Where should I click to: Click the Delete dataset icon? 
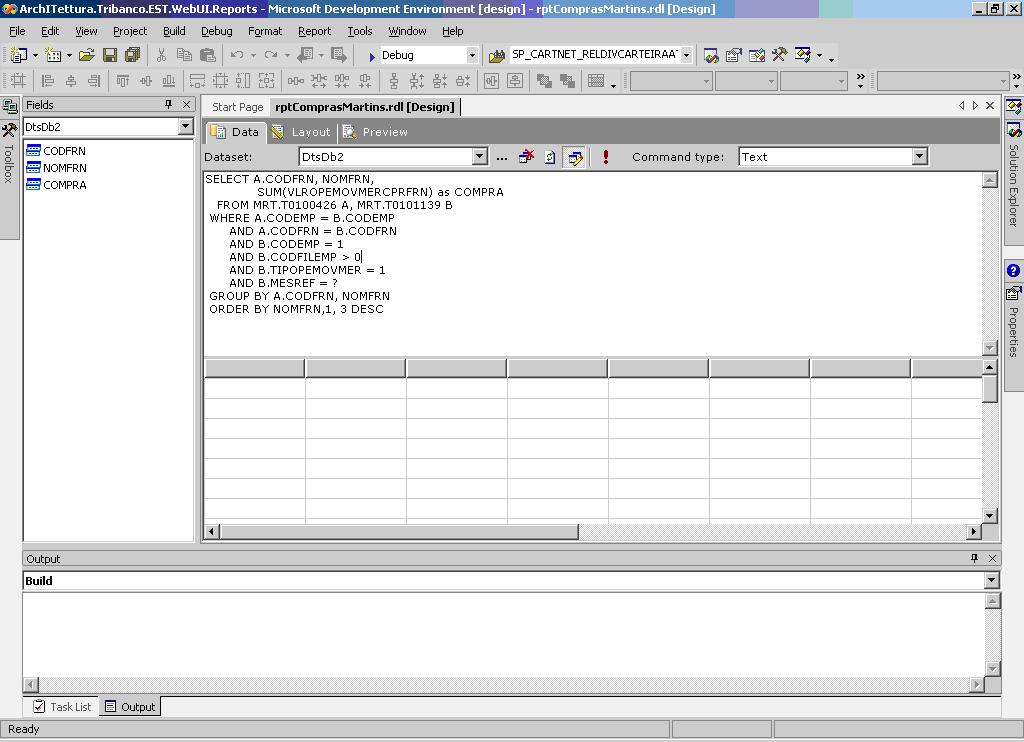526,157
